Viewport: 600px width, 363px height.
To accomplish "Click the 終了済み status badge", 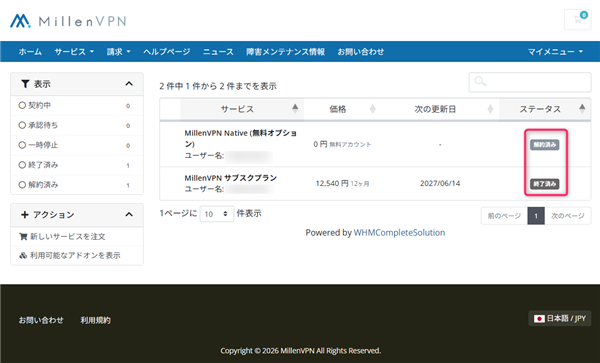I will (545, 184).
